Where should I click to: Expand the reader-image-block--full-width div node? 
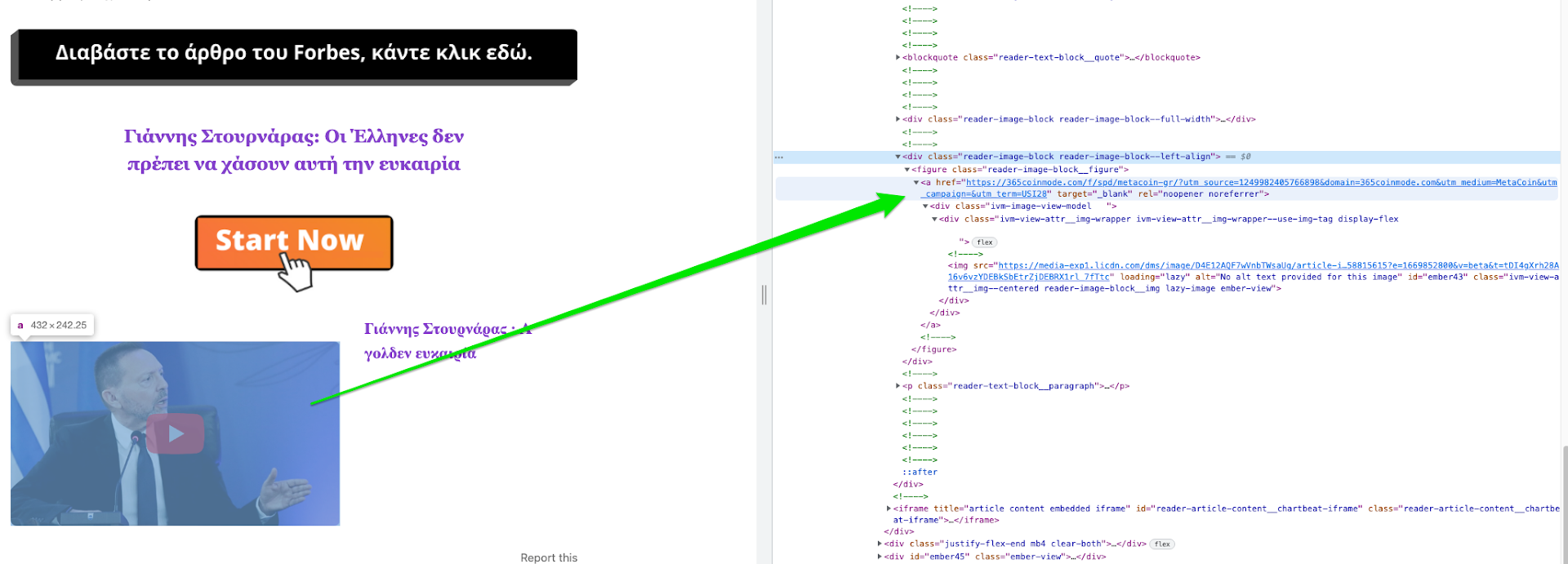pos(898,119)
